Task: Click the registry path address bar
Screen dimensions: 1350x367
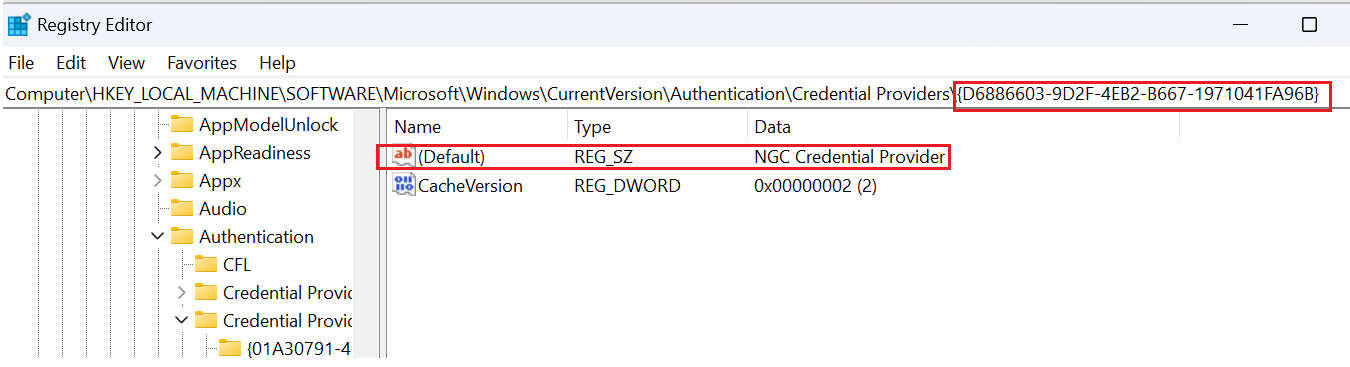Action: (675, 94)
